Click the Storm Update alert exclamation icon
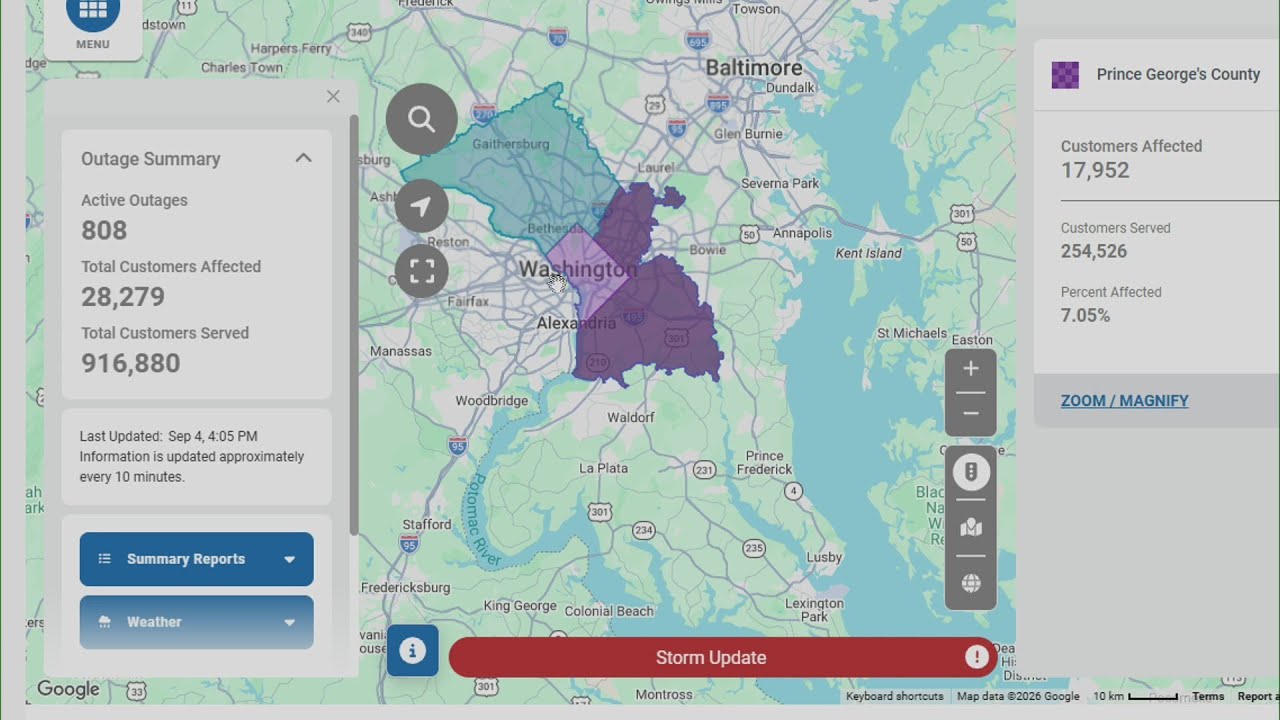Screen dimensions: 1280x720 pyautogui.click(x=976, y=657)
